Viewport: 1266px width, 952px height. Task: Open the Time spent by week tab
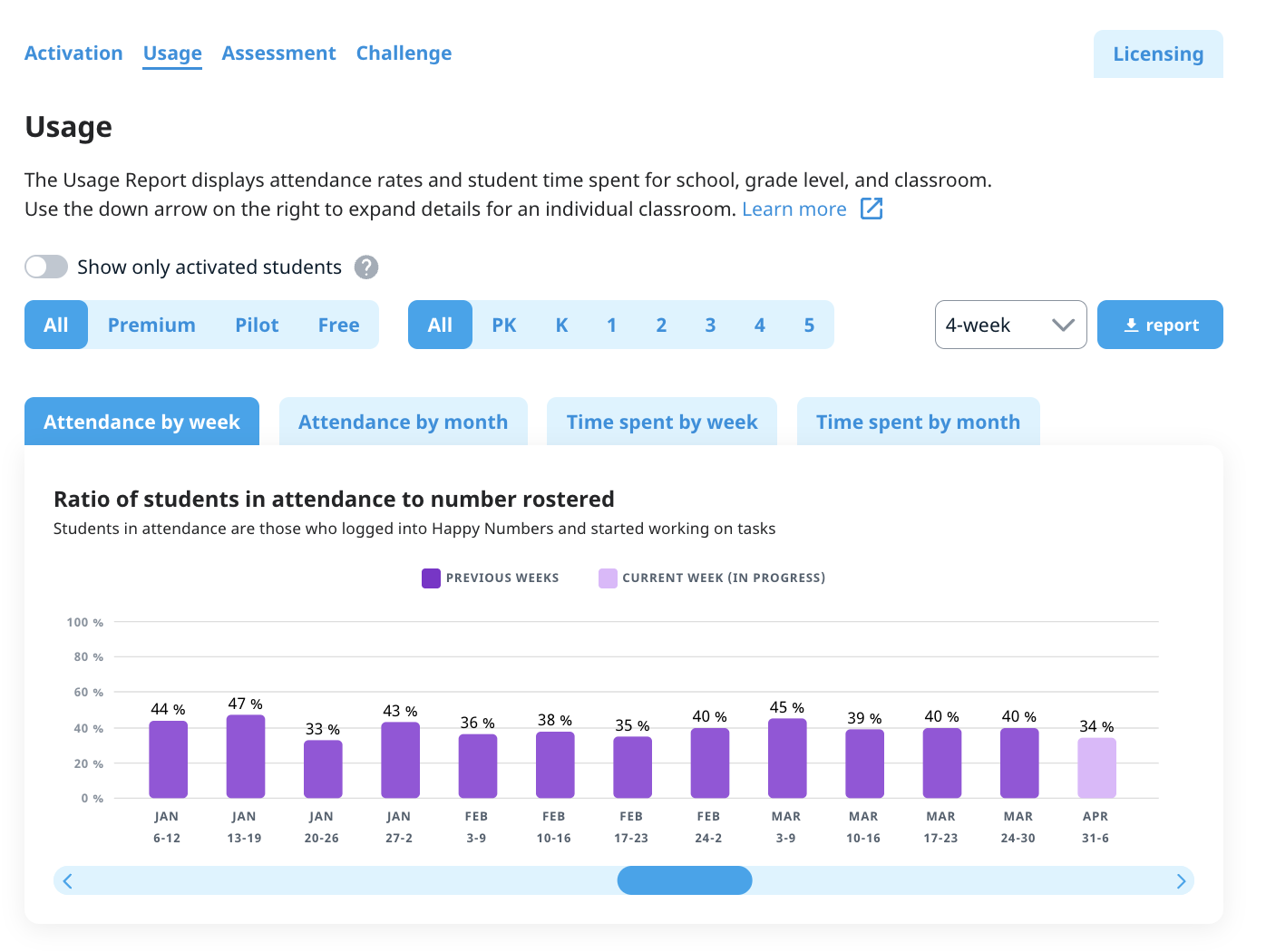click(x=661, y=423)
